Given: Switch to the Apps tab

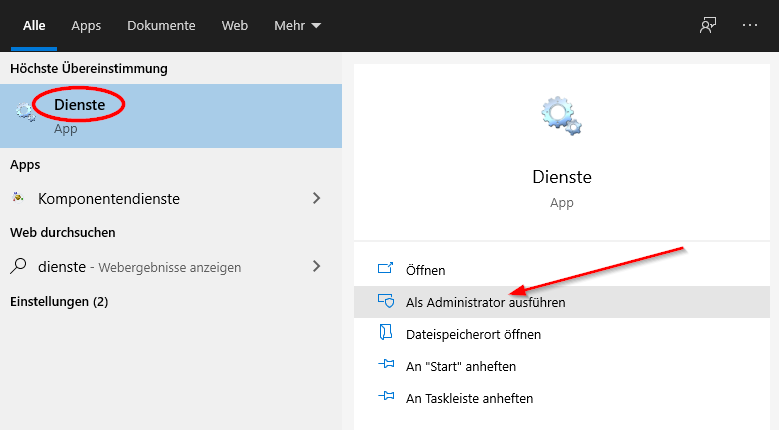Looking at the screenshot, I should [x=86, y=25].
